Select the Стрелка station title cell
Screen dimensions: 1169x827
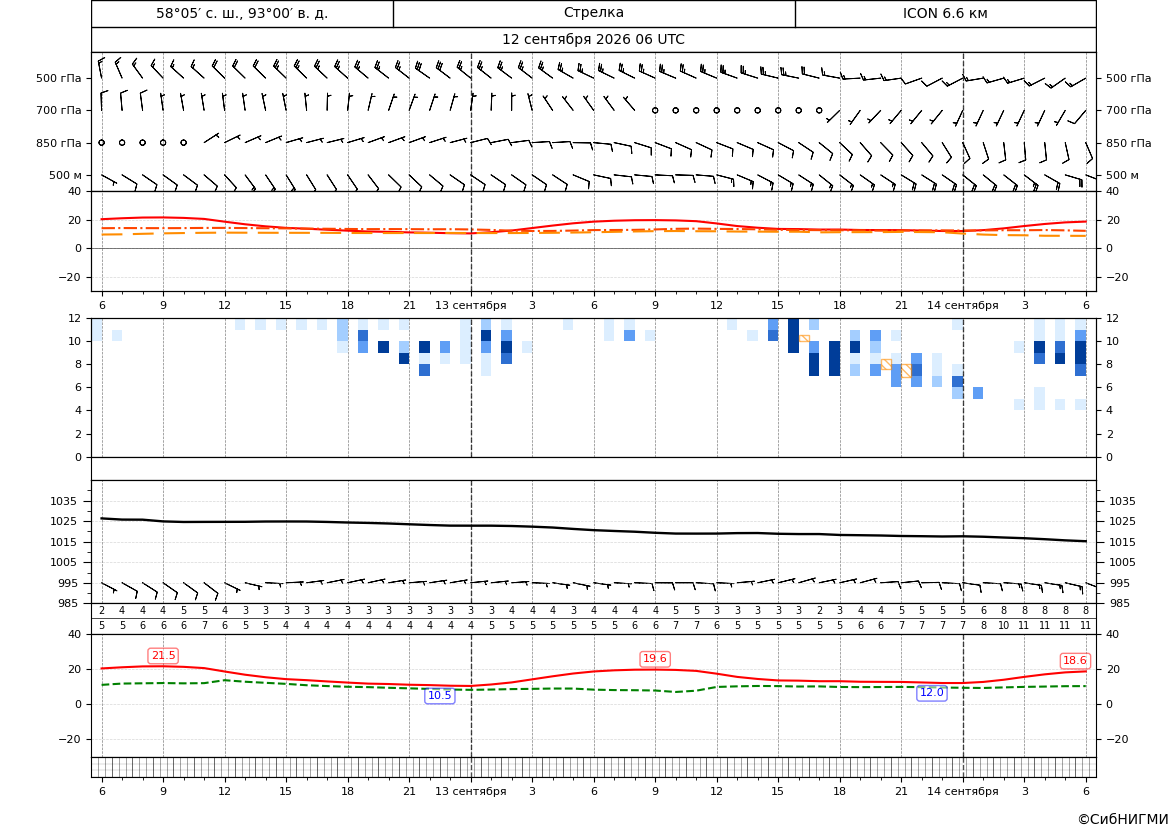(x=594, y=13)
